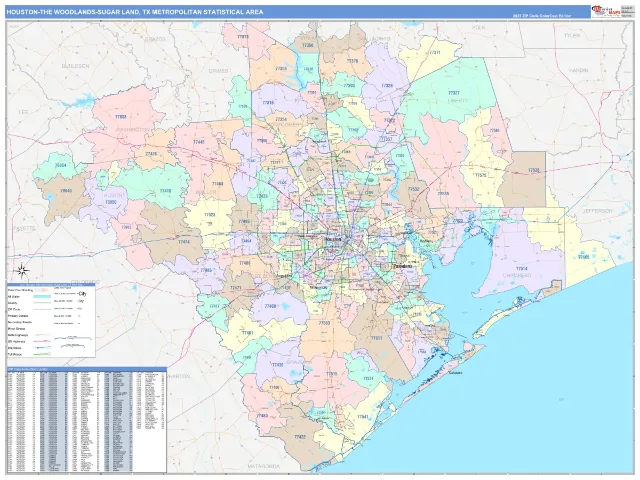Click the TYLER county label
Screen dimensions: 640x480
572,36
